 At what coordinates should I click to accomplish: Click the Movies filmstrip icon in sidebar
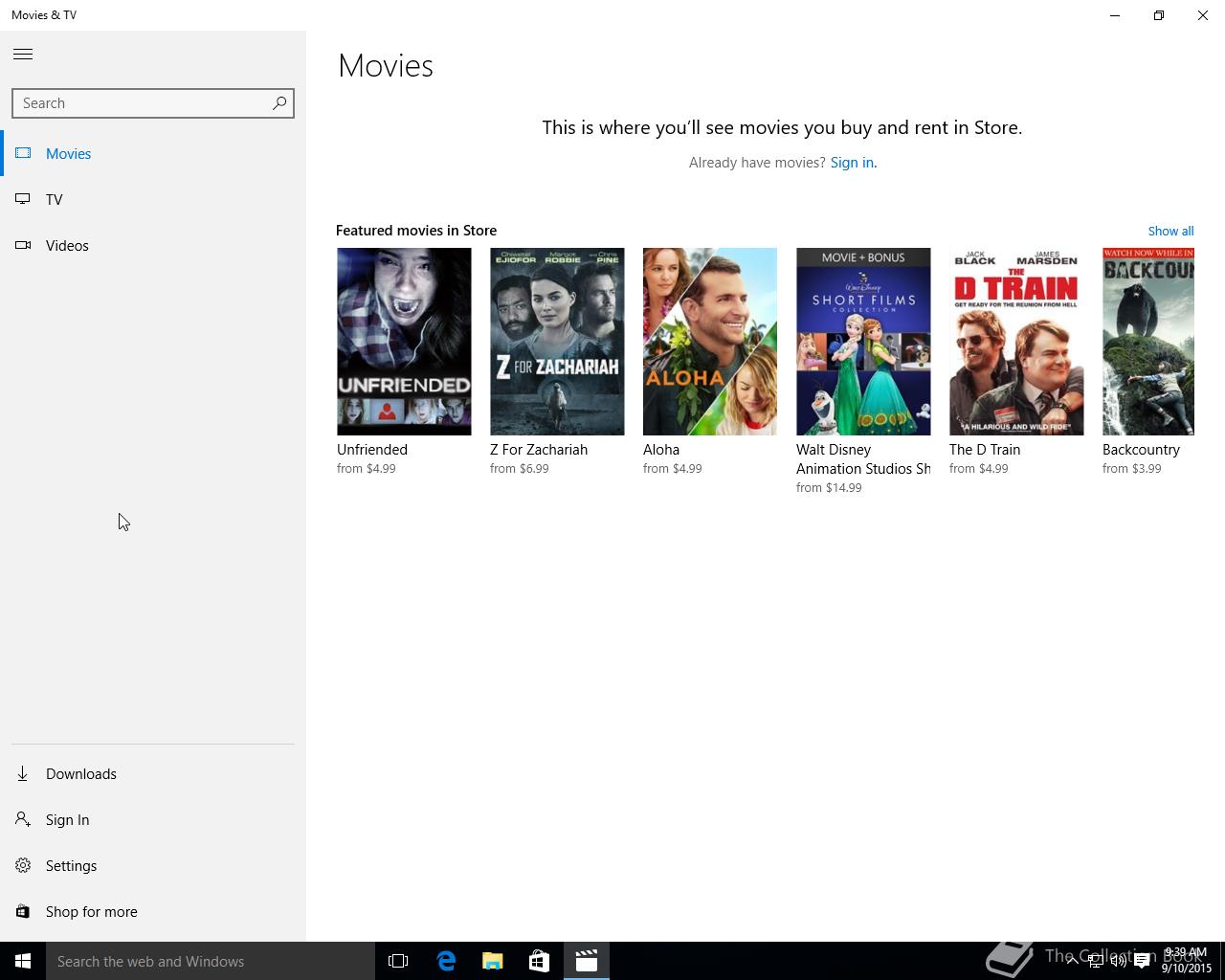coord(23,153)
